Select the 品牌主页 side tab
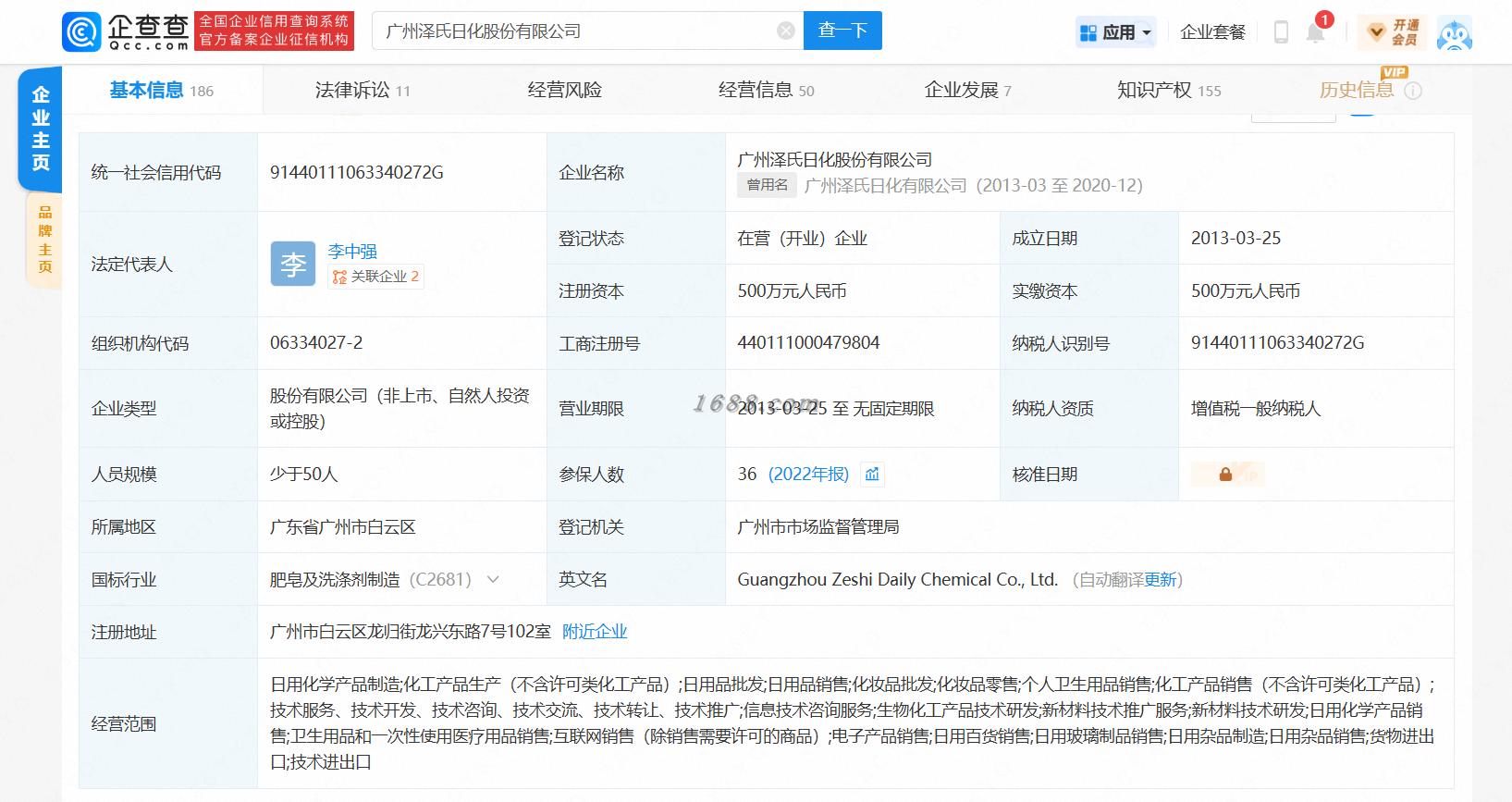This screenshot has width=1512, height=802. 44,240
